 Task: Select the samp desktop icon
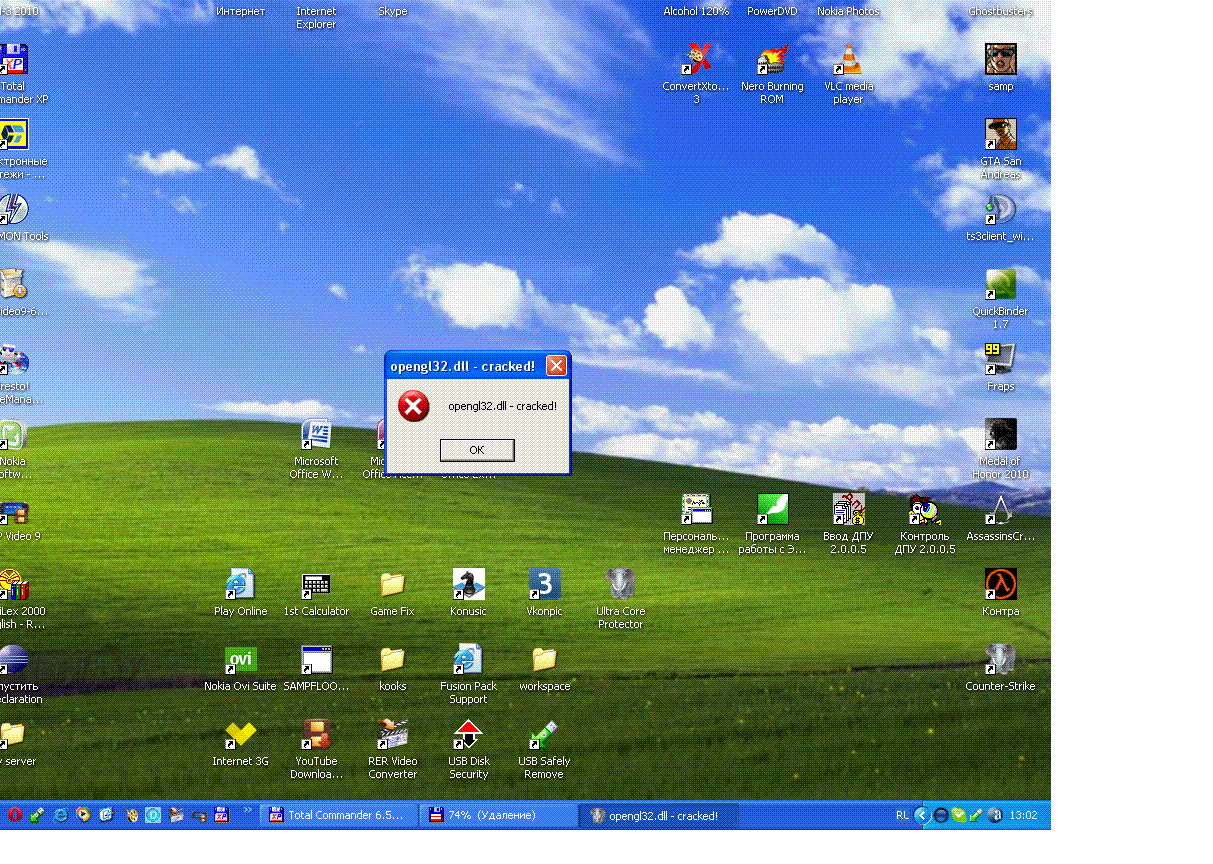pyautogui.click(x=1000, y=68)
